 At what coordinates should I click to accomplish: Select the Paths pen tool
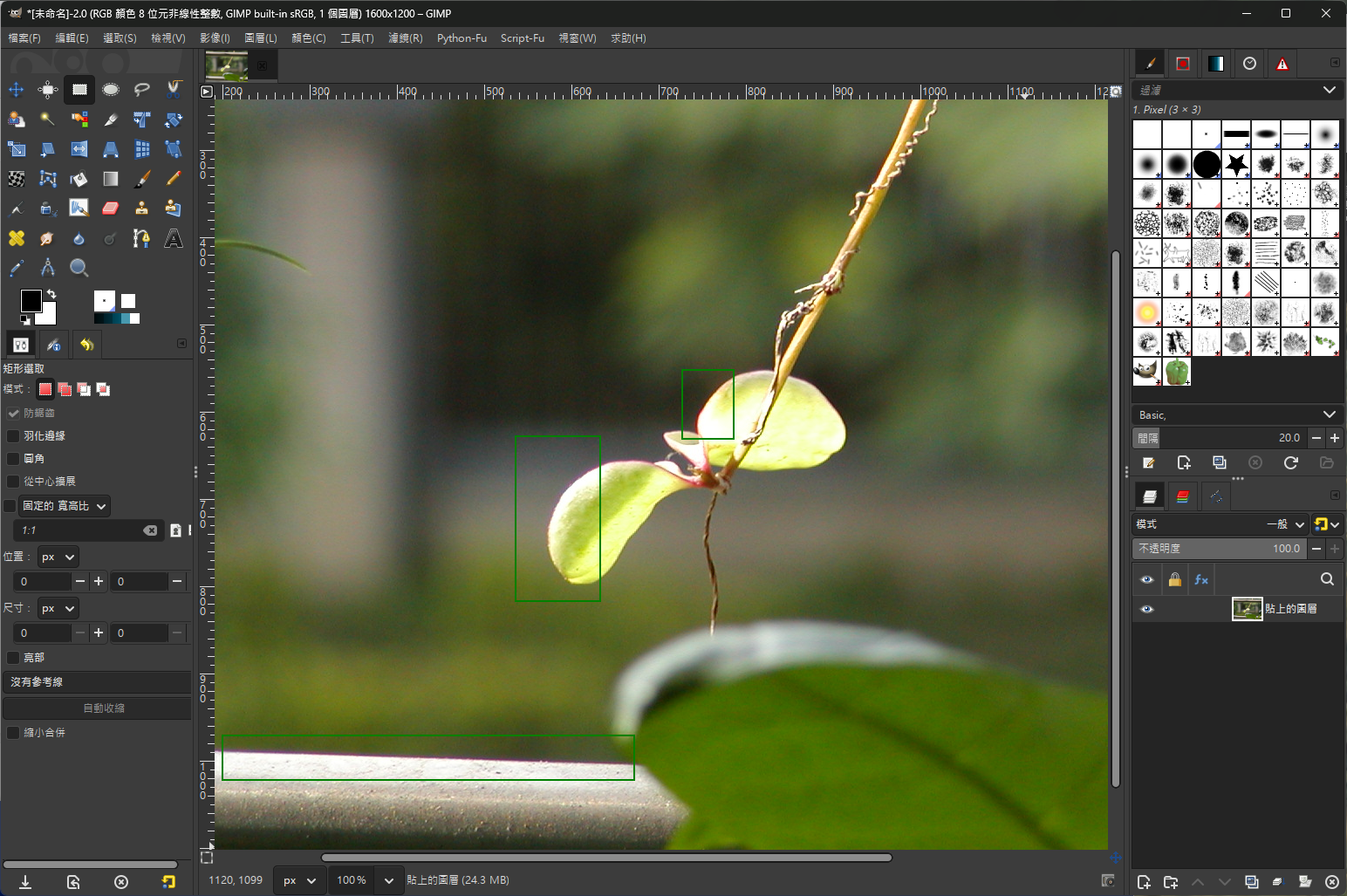pyautogui.click(x=142, y=237)
